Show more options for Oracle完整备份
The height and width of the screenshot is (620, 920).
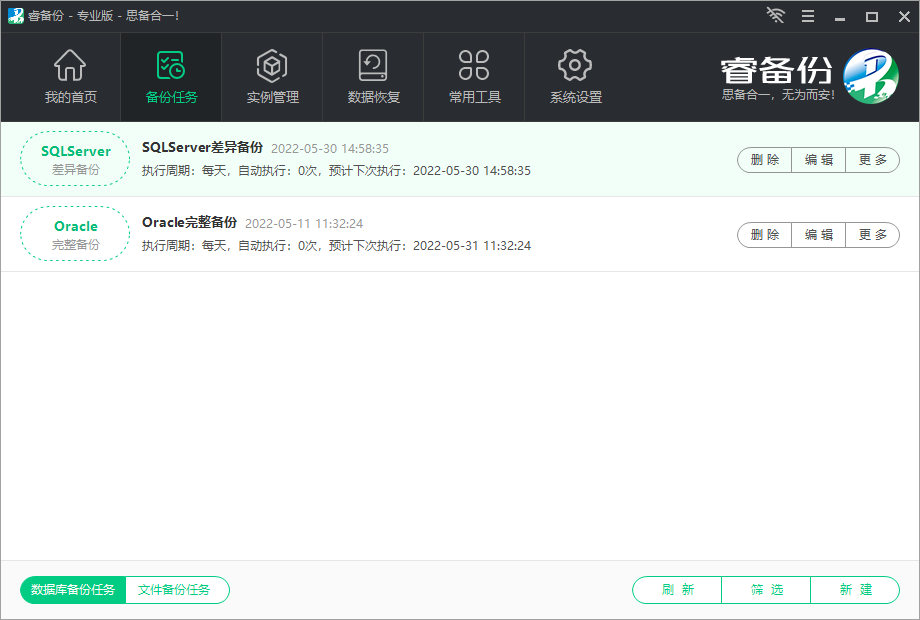click(872, 235)
